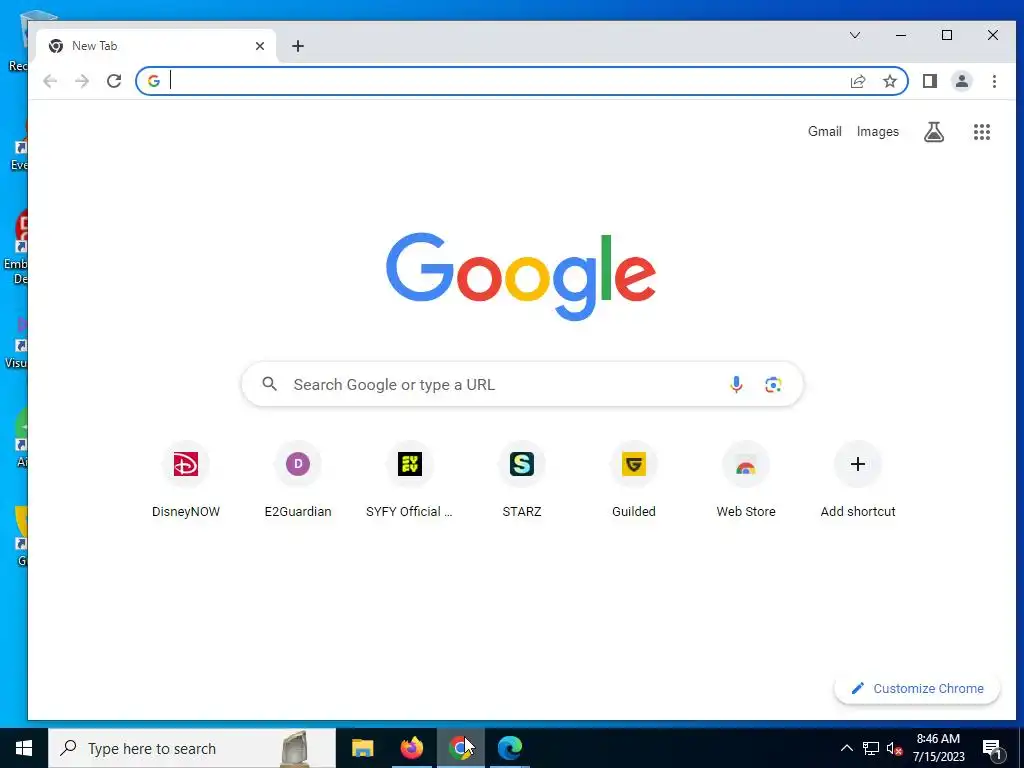Click the muted volume tray icon
Screen dimensions: 1024x768
tap(895, 748)
